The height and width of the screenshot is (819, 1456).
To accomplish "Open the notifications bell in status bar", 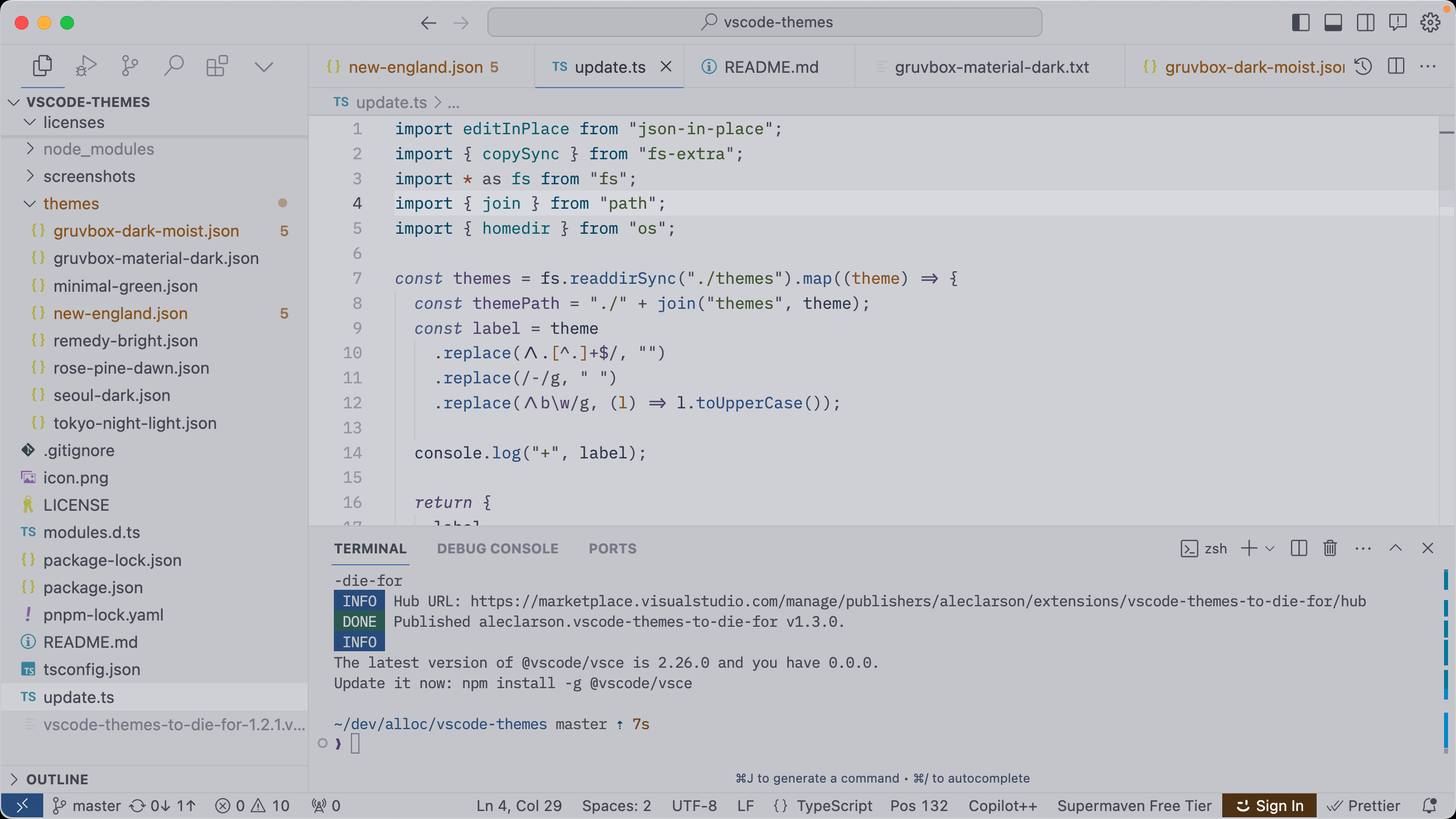I will (1430, 806).
